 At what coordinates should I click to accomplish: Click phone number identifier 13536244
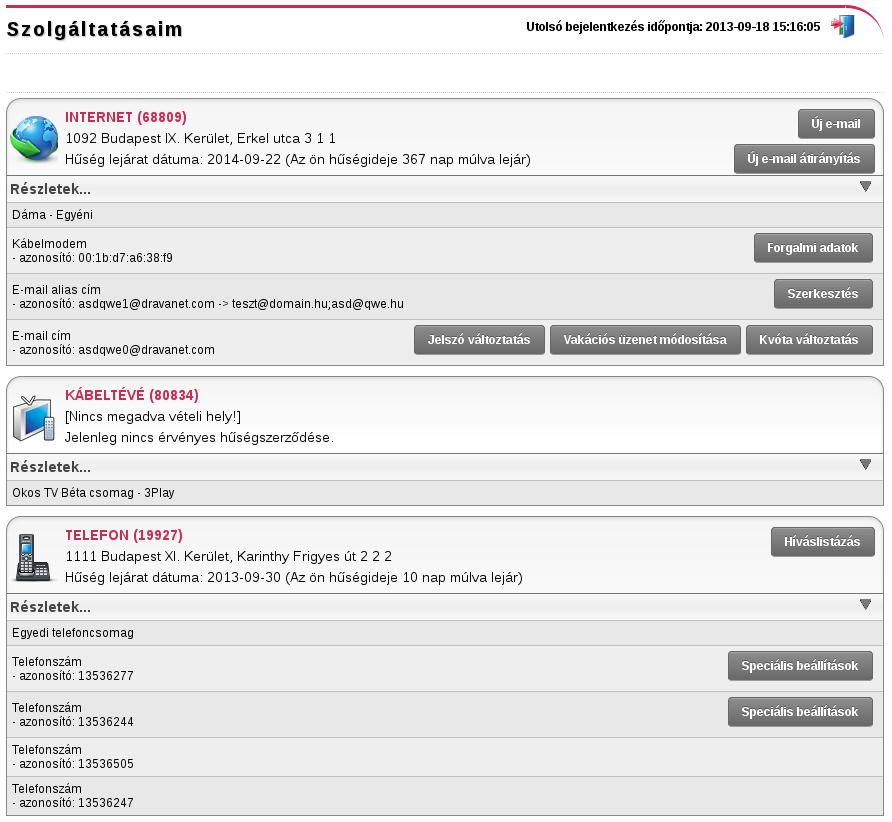point(106,722)
